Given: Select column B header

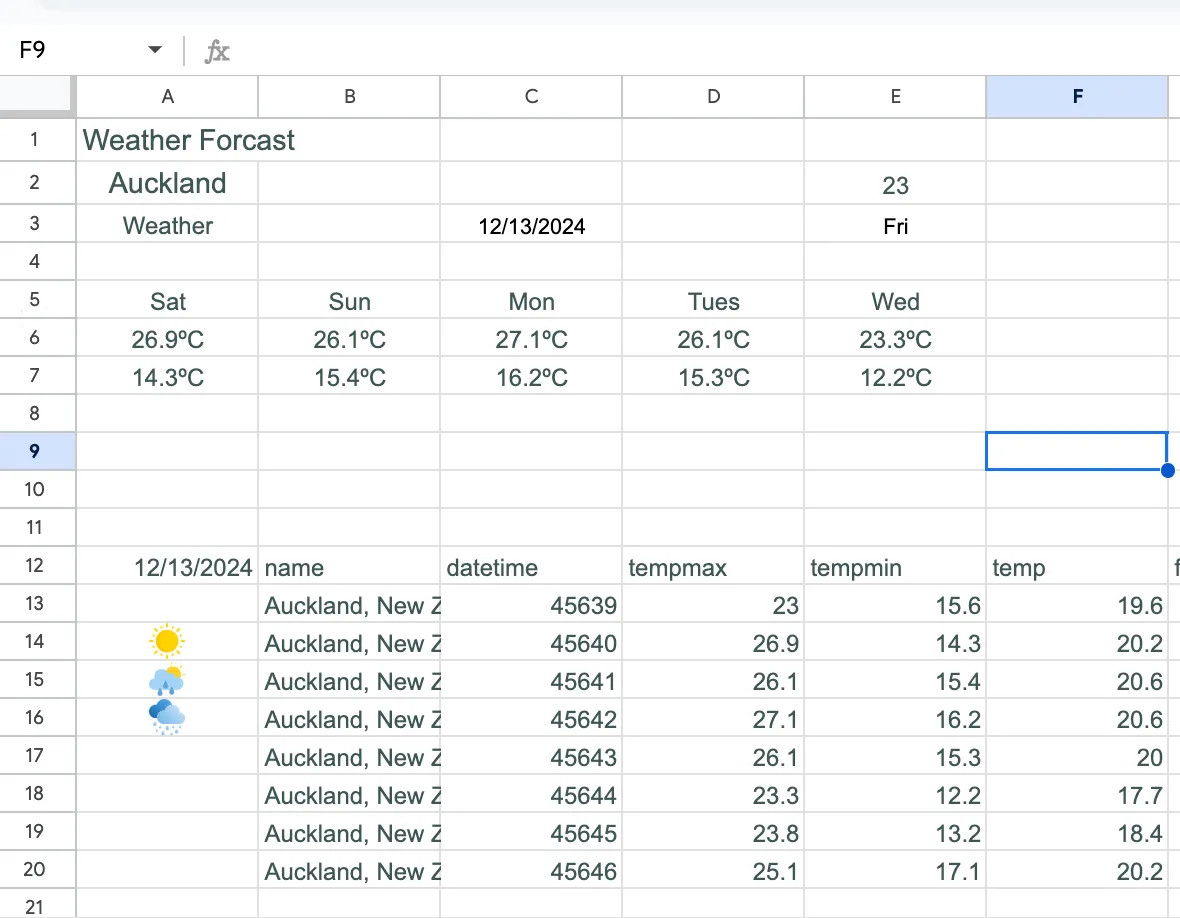Looking at the screenshot, I should point(349,96).
